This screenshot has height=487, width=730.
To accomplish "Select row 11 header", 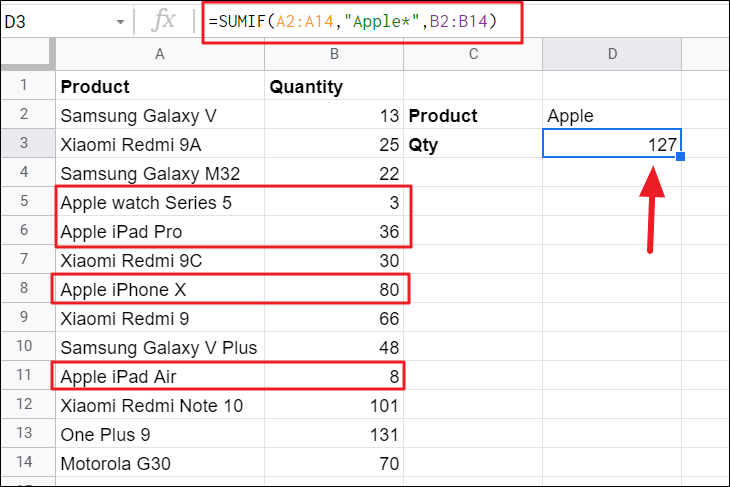I will (x=27, y=377).
